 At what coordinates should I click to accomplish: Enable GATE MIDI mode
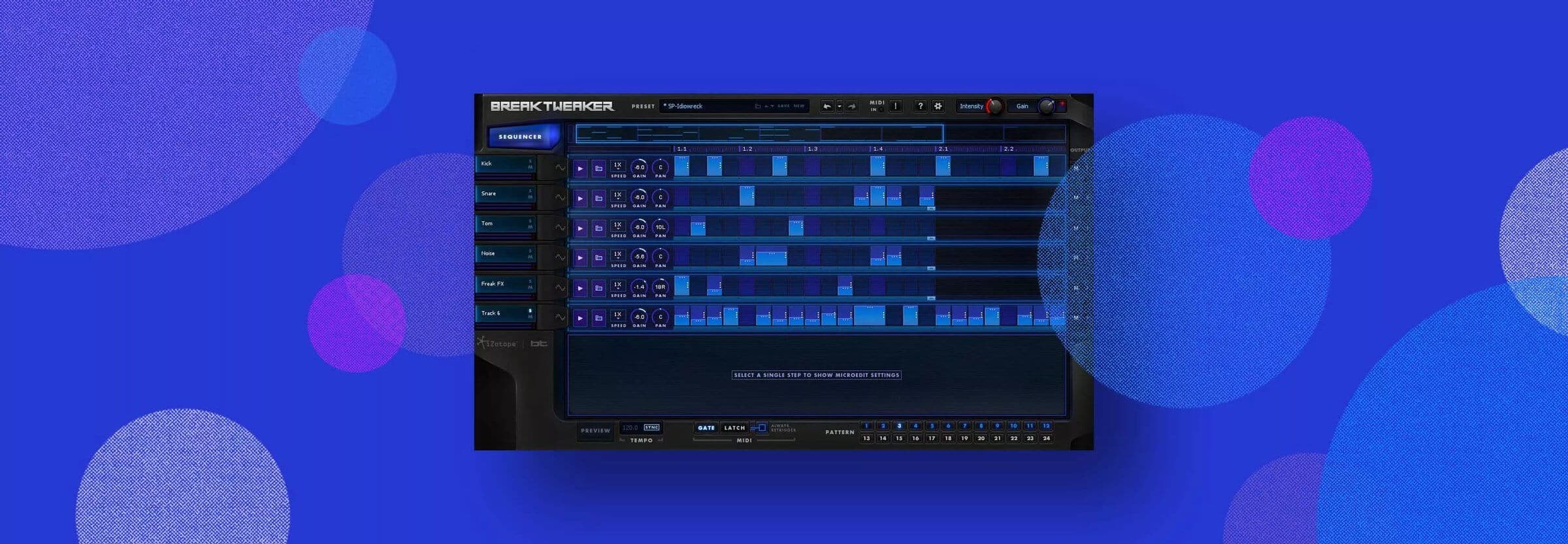pyautogui.click(x=706, y=428)
